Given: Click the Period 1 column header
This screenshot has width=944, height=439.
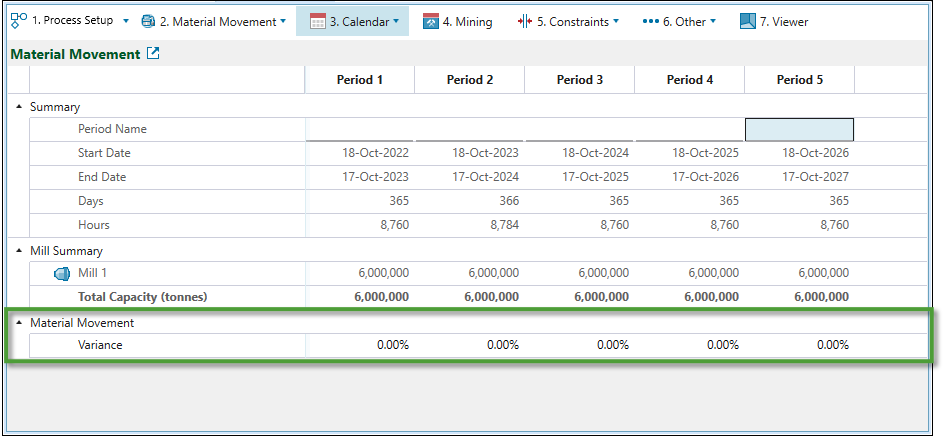Looking at the screenshot, I should [x=359, y=80].
